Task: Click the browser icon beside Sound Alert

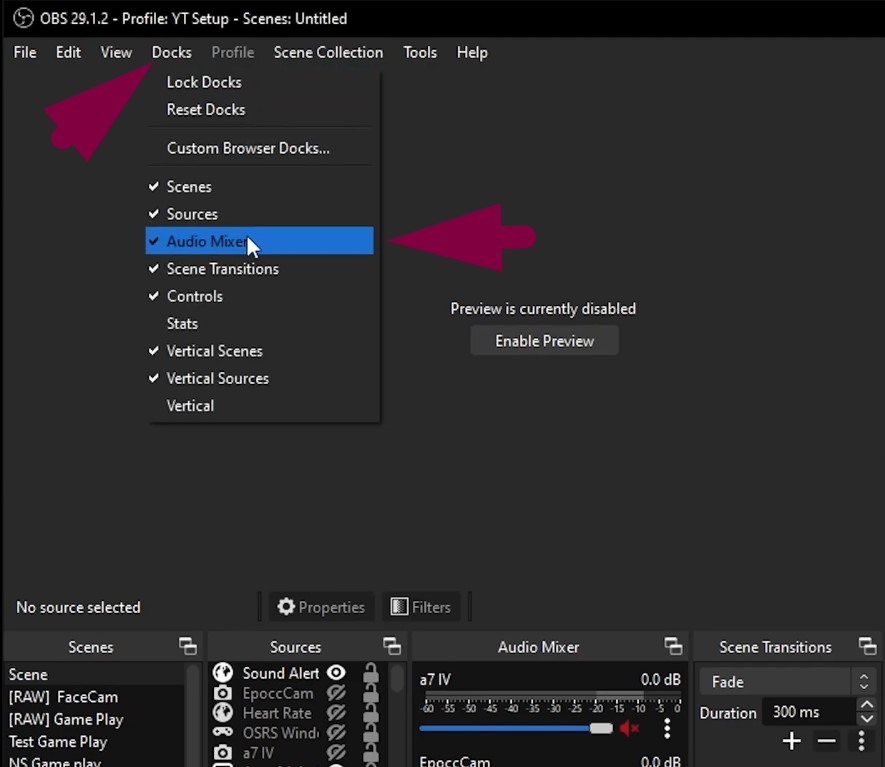Action: click(223, 673)
